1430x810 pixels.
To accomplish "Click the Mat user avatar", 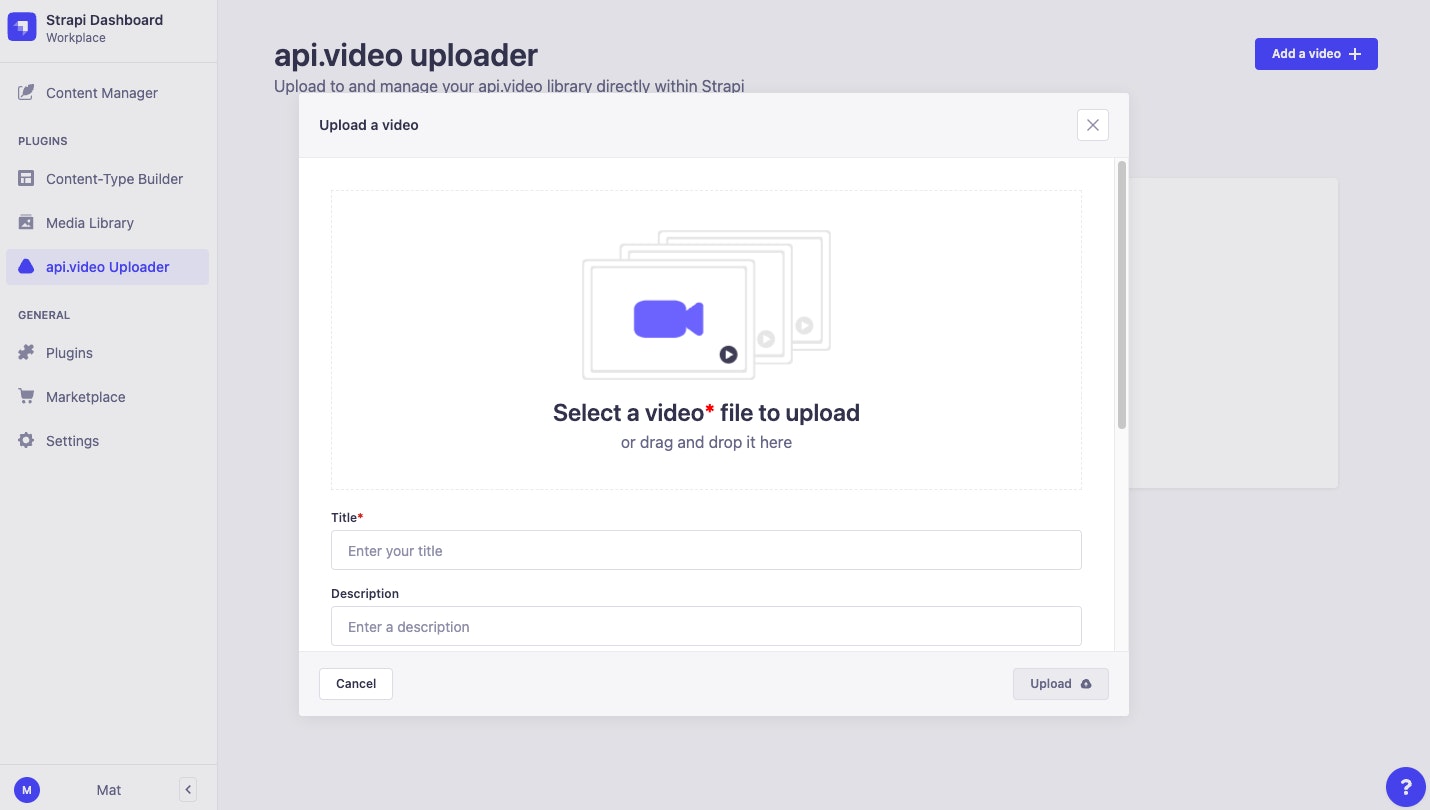I will (27, 790).
